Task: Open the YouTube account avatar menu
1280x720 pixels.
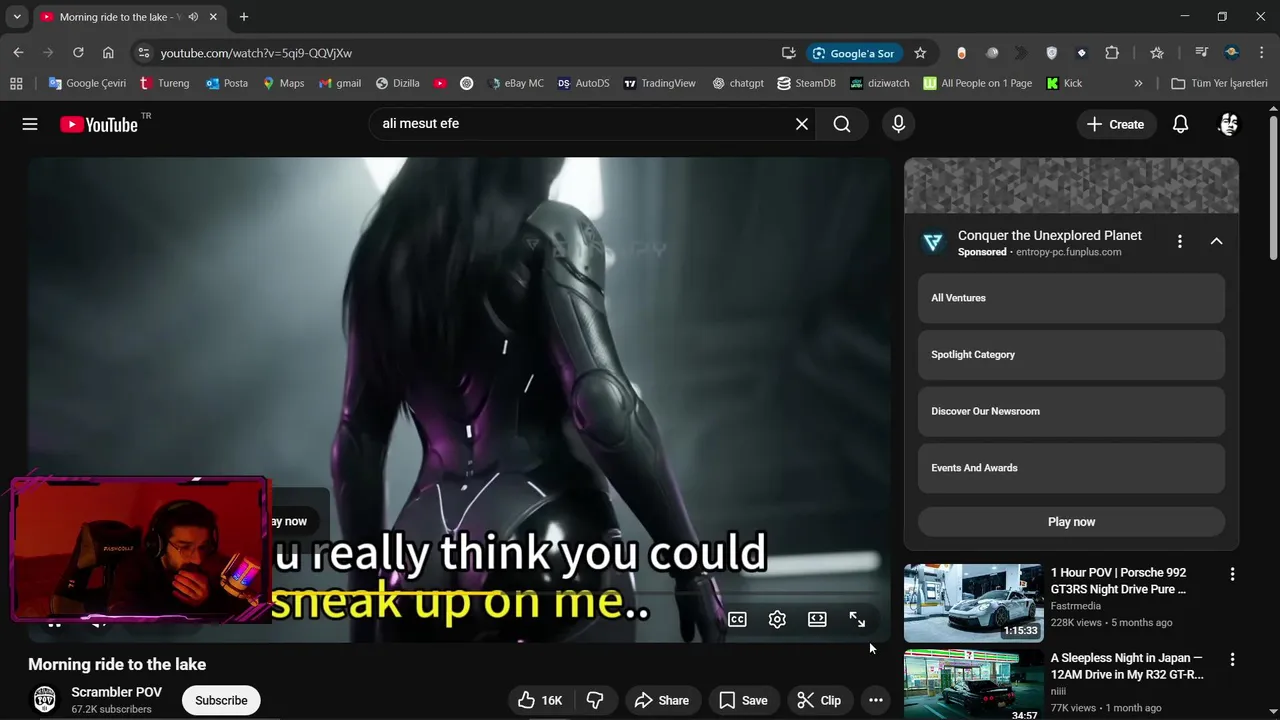Action: [1228, 124]
